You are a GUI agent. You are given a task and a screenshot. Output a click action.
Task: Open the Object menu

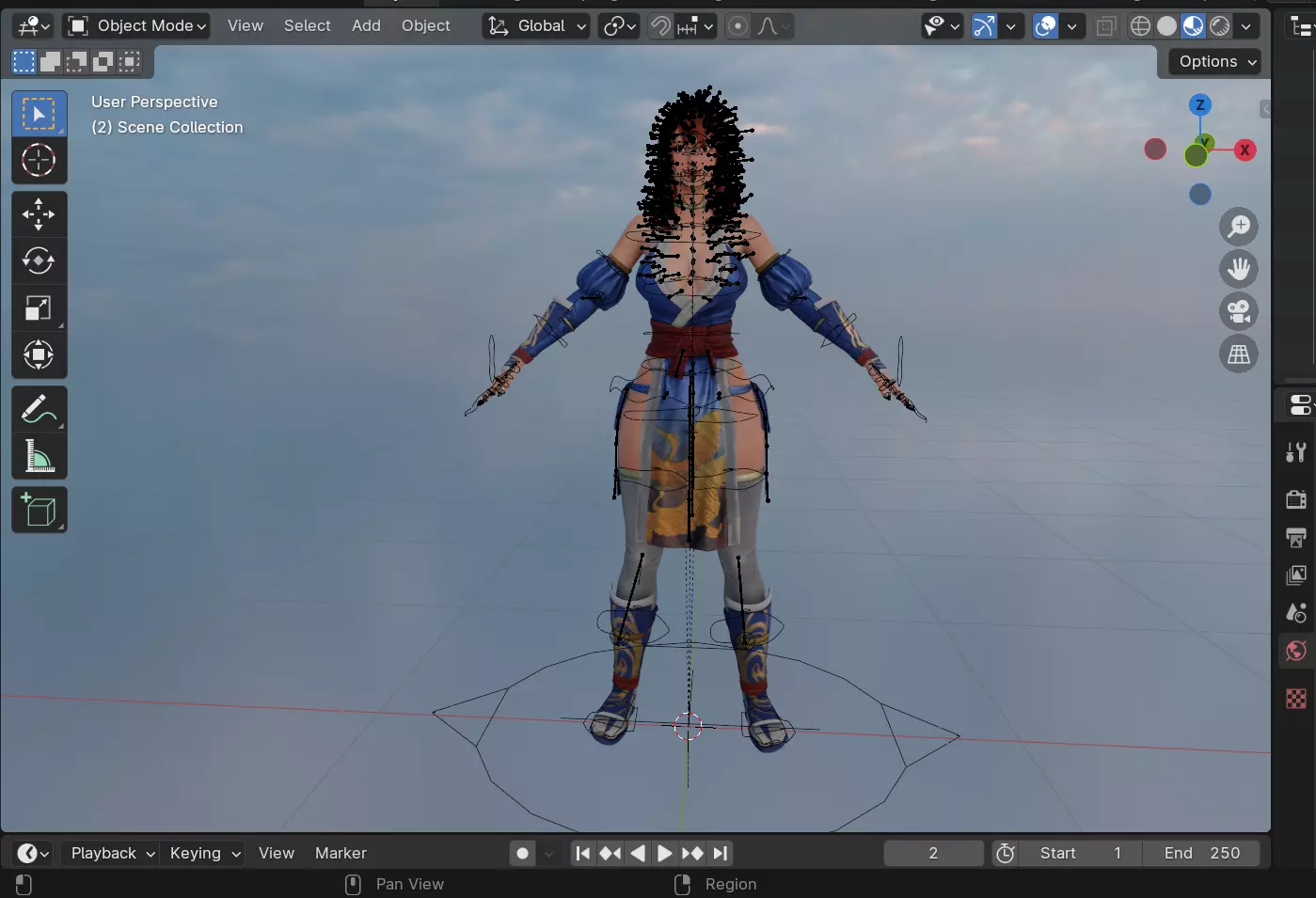click(x=426, y=26)
